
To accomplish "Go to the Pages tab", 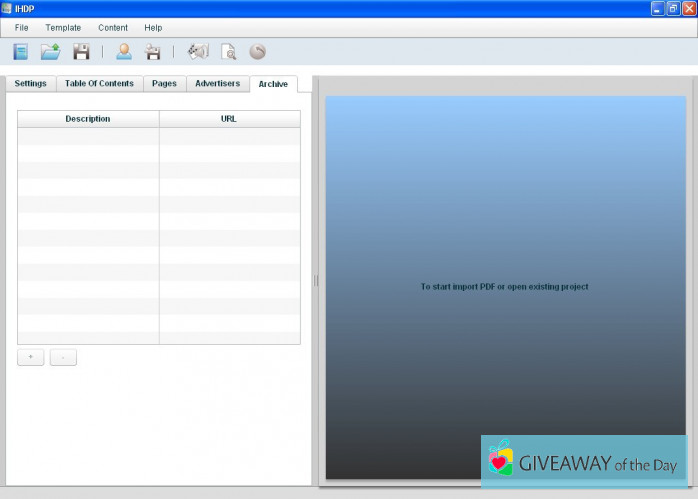I will (x=164, y=84).
